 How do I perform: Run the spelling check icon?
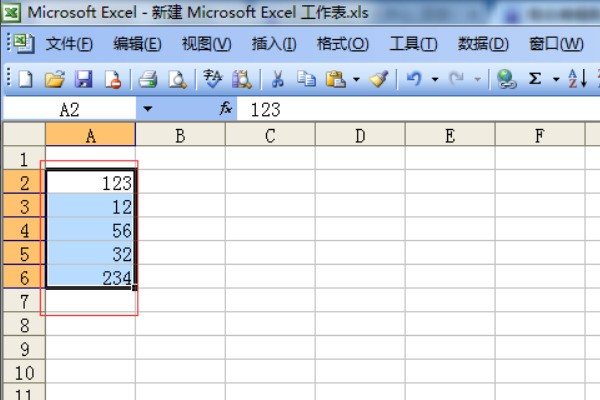point(212,78)
